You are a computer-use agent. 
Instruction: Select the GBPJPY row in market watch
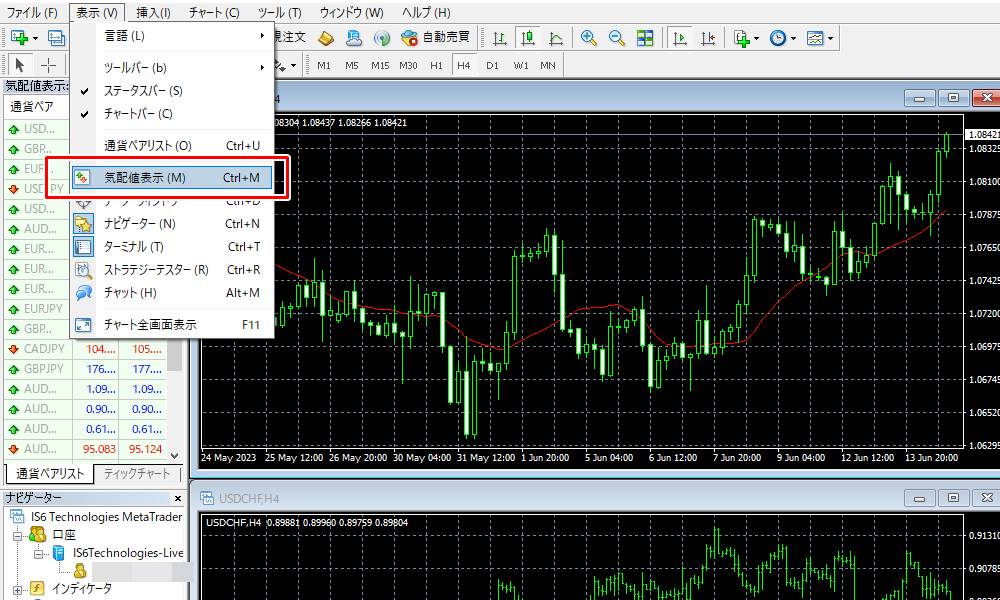[x=44, y=369]
